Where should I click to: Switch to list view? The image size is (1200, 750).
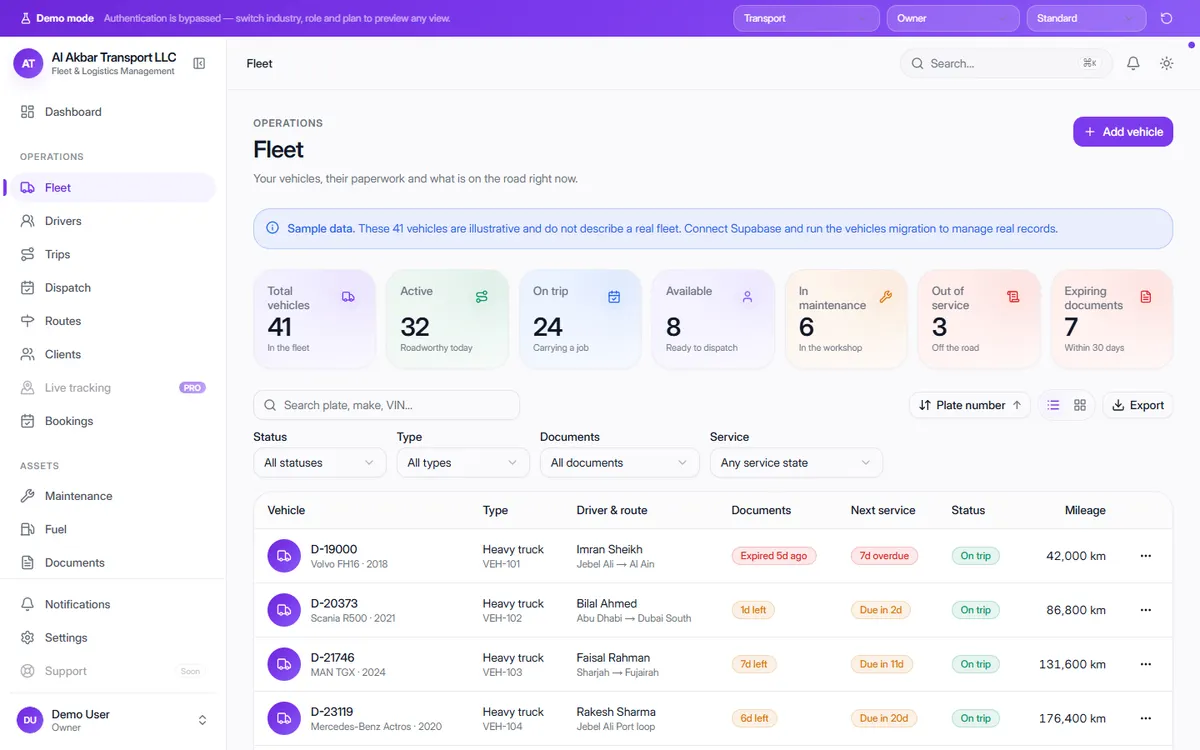tap(1053, 405)
